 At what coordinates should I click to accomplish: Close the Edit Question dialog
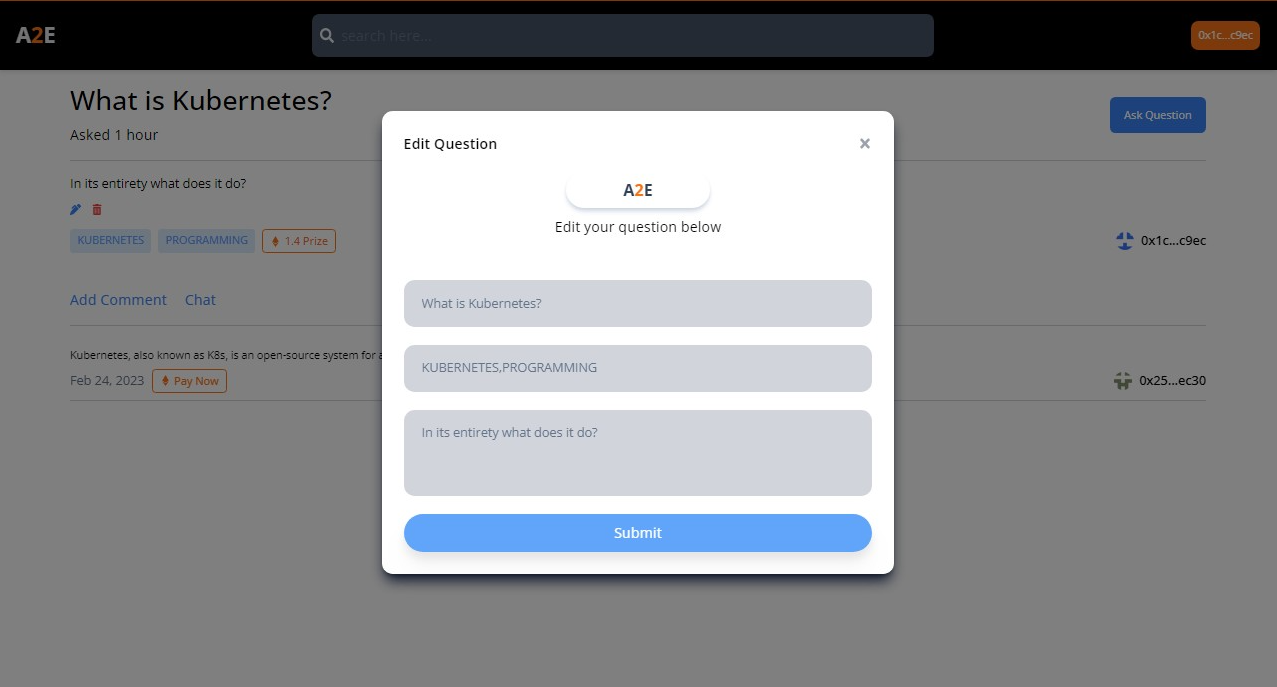click(865, 144)
